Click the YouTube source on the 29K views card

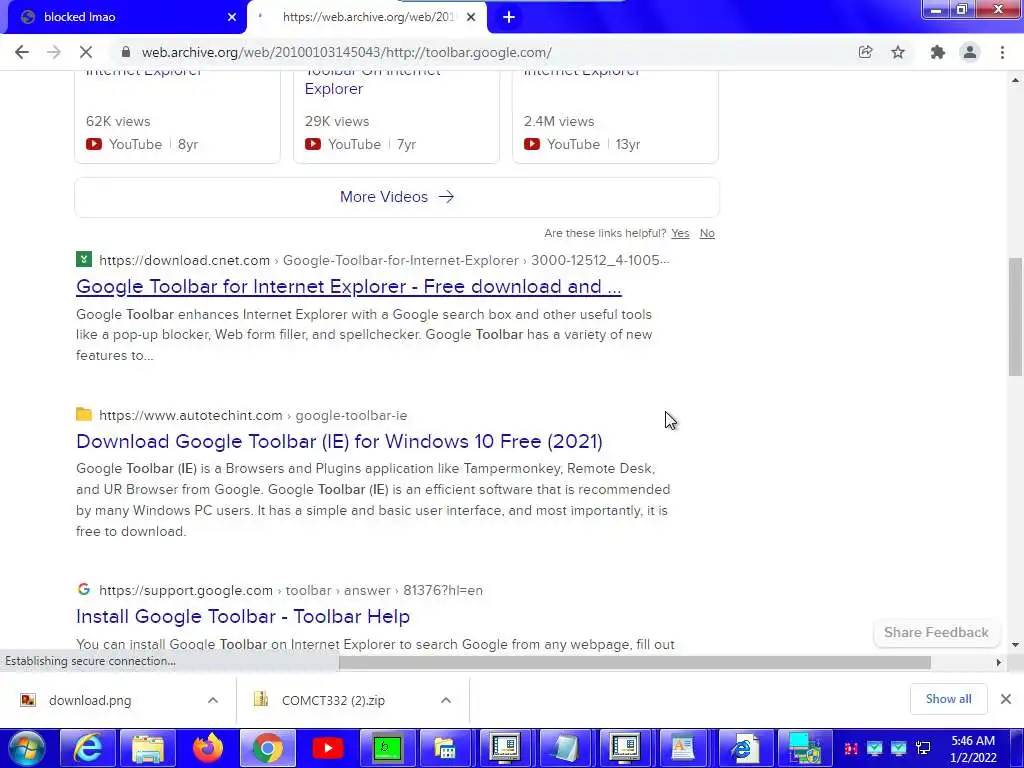coord(343,144)
